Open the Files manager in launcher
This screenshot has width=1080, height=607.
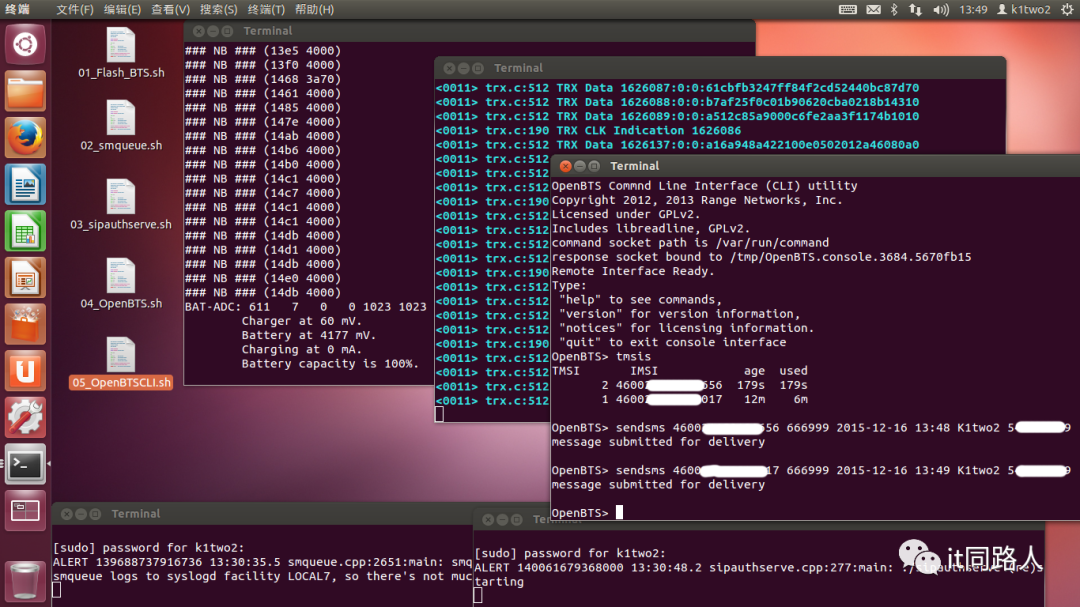pyautogui.click(x=25, y=91)
